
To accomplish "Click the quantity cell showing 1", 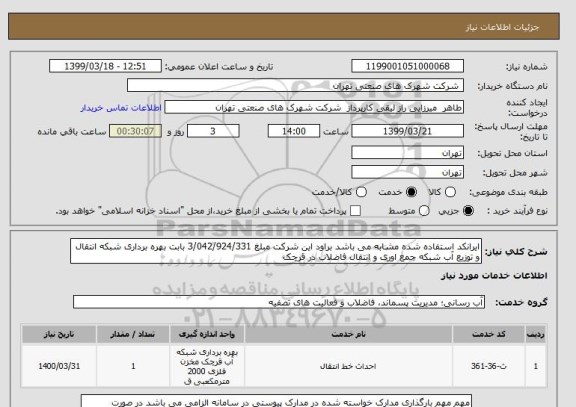I will 133,366.
